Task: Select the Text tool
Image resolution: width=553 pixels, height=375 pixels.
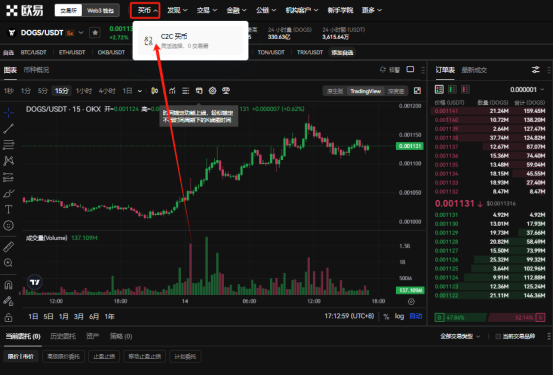Action: 8,210
